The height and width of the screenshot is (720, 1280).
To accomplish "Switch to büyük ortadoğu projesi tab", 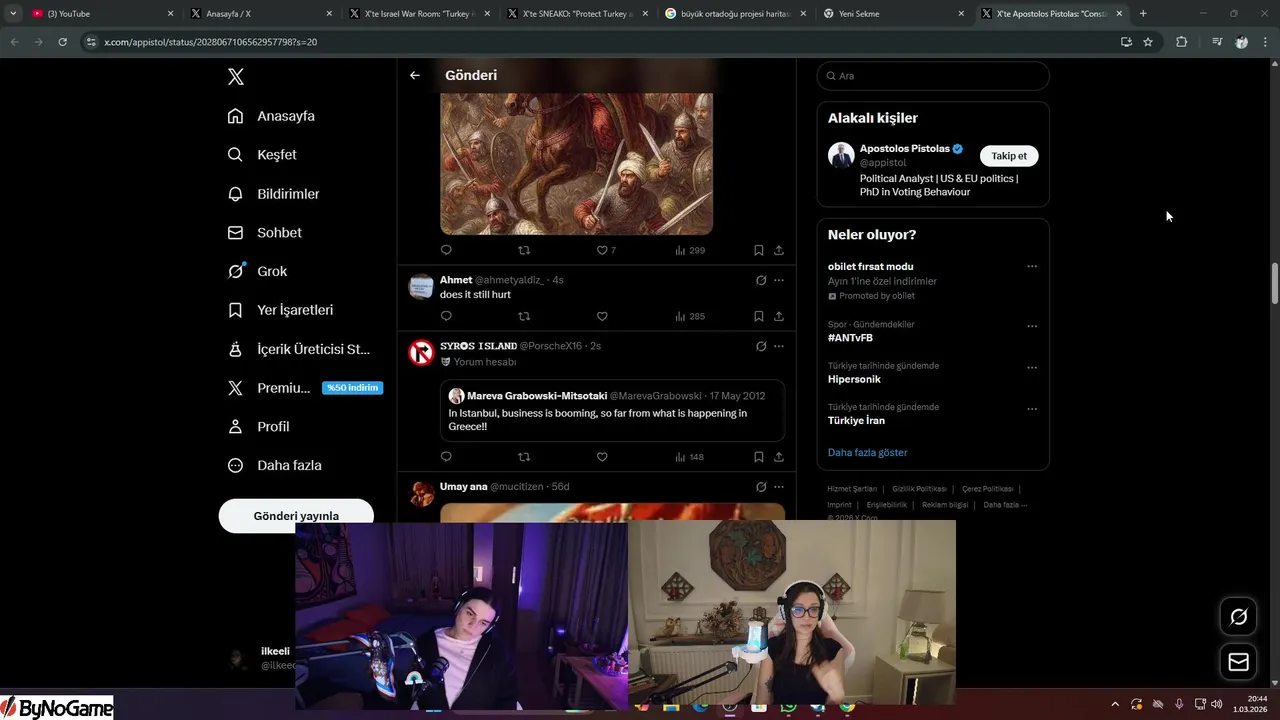I will tap(737, 14).
